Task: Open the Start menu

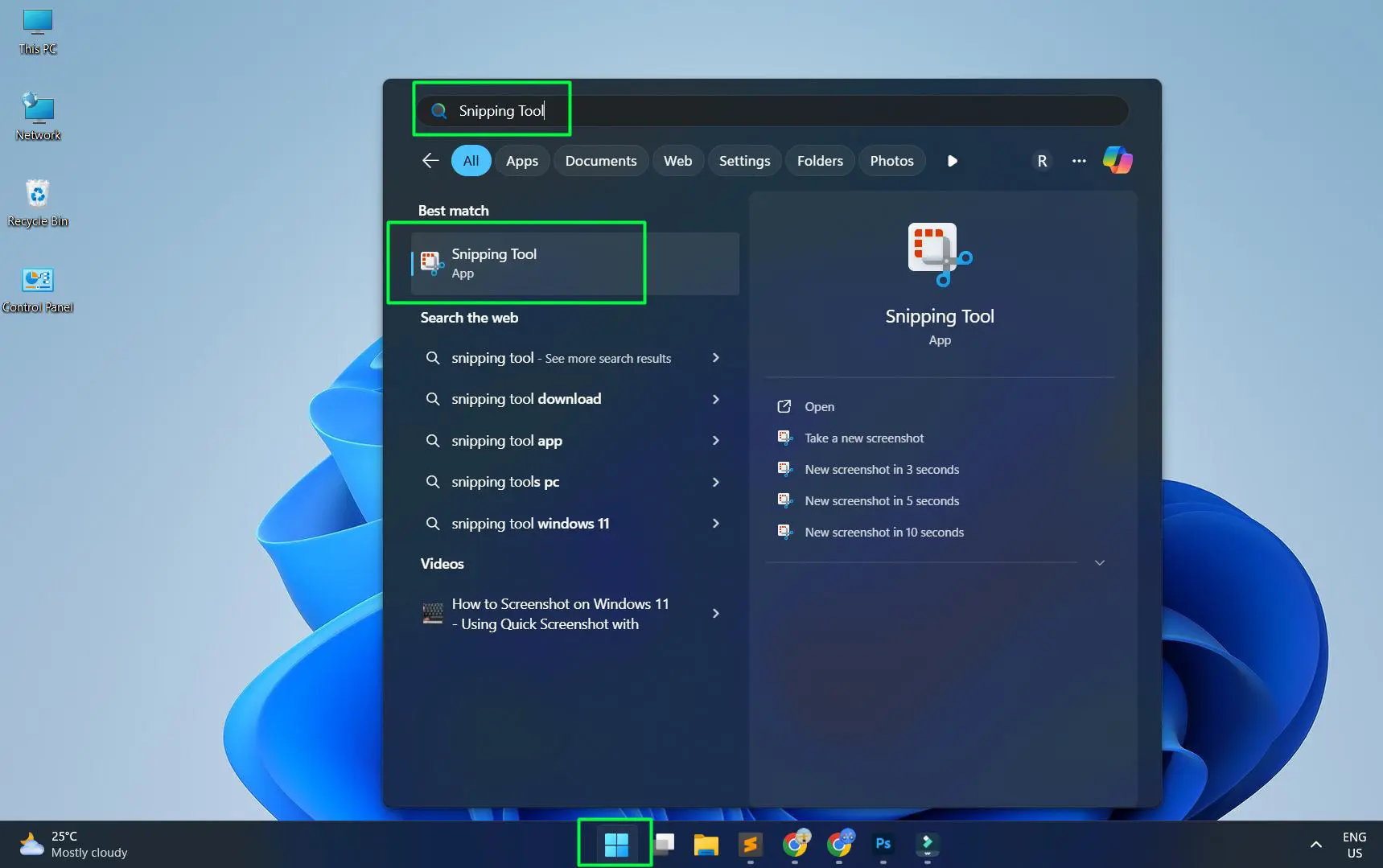Action: 614,843
